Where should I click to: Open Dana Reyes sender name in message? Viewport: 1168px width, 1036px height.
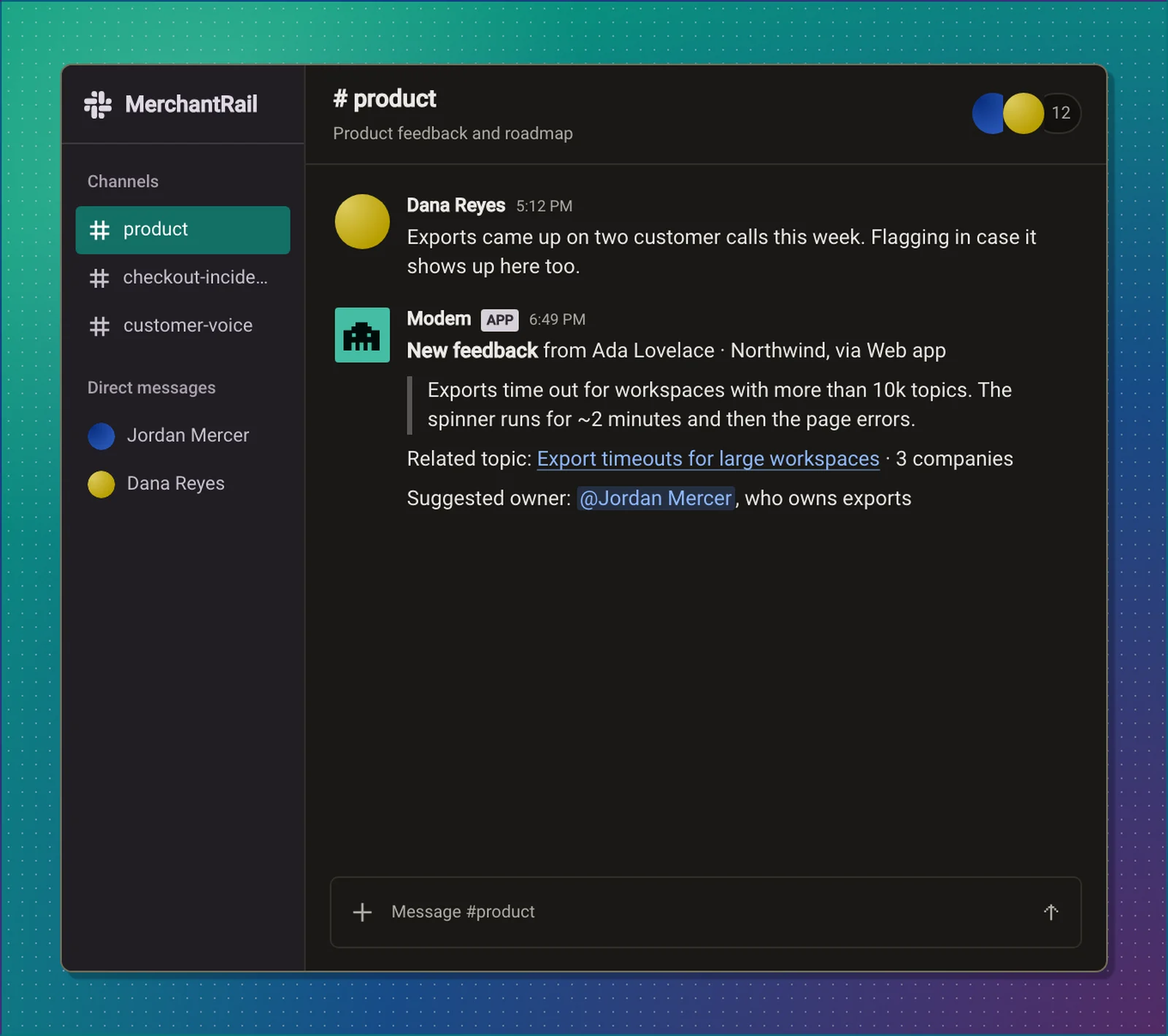pyautogui.click(x=456, y=205)
